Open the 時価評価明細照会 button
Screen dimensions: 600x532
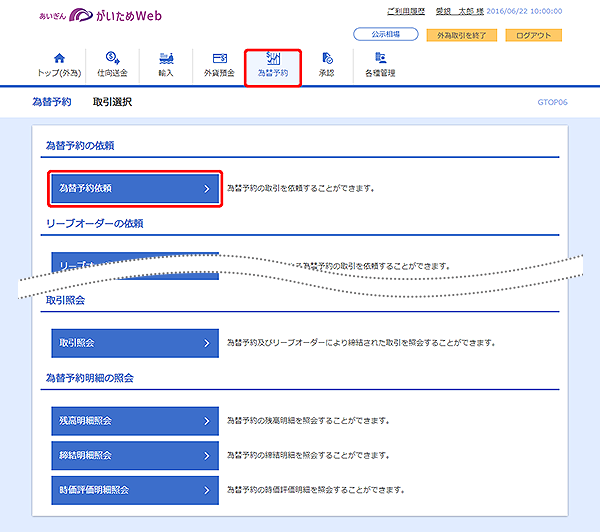[x=135, y=490]
